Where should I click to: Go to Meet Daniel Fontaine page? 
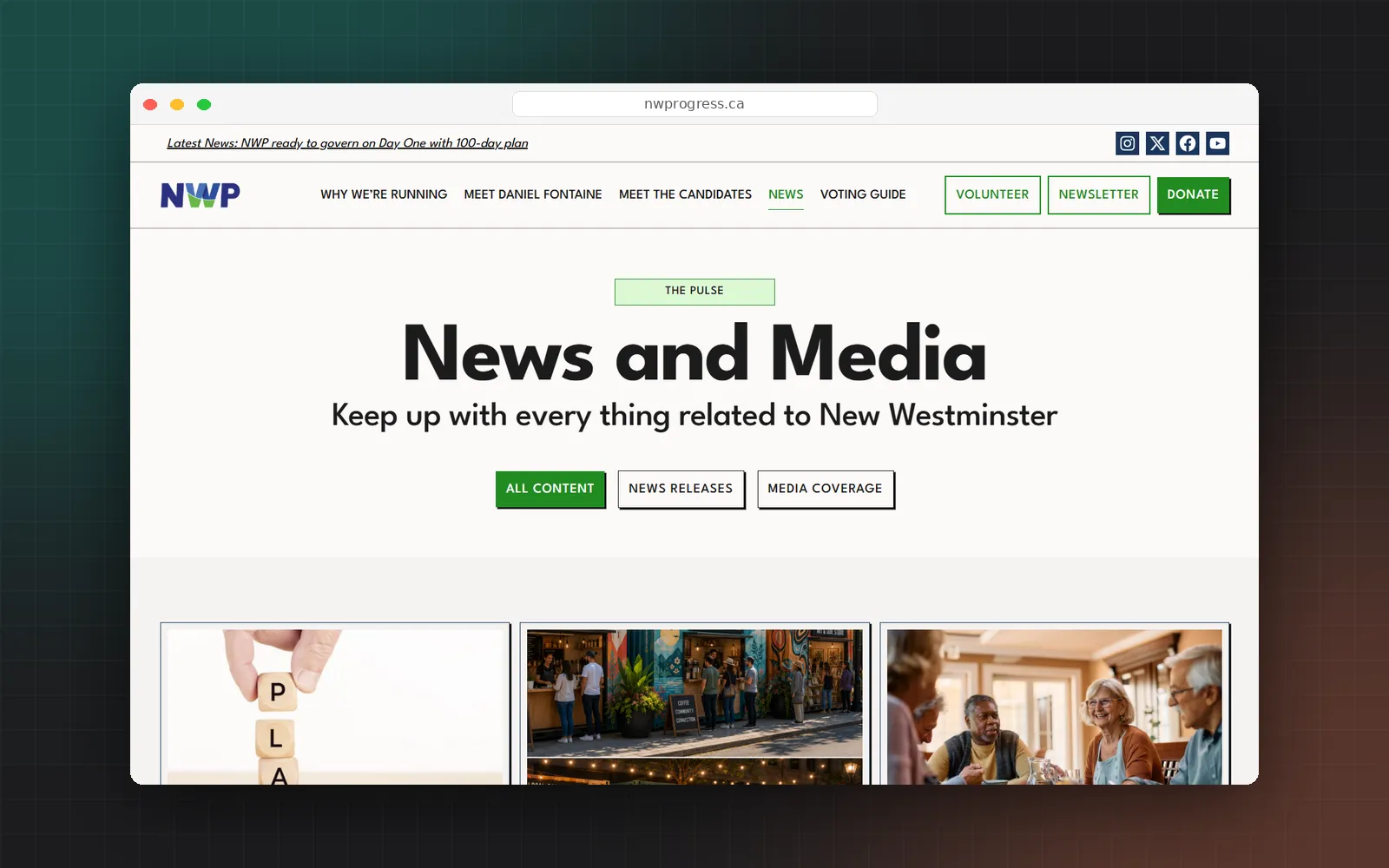click(533, 194)
